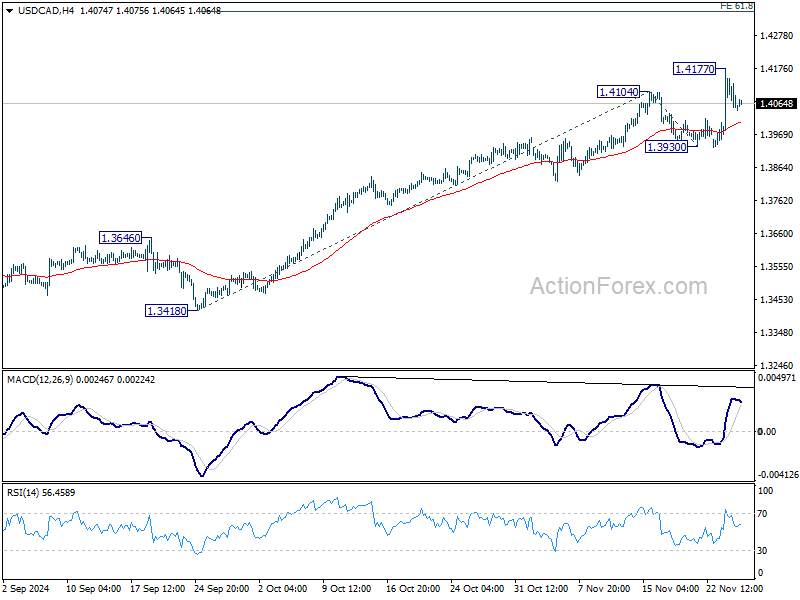Click the 1.36460 price label
Screen dimensions: 800x600
(x=120, y=238)
